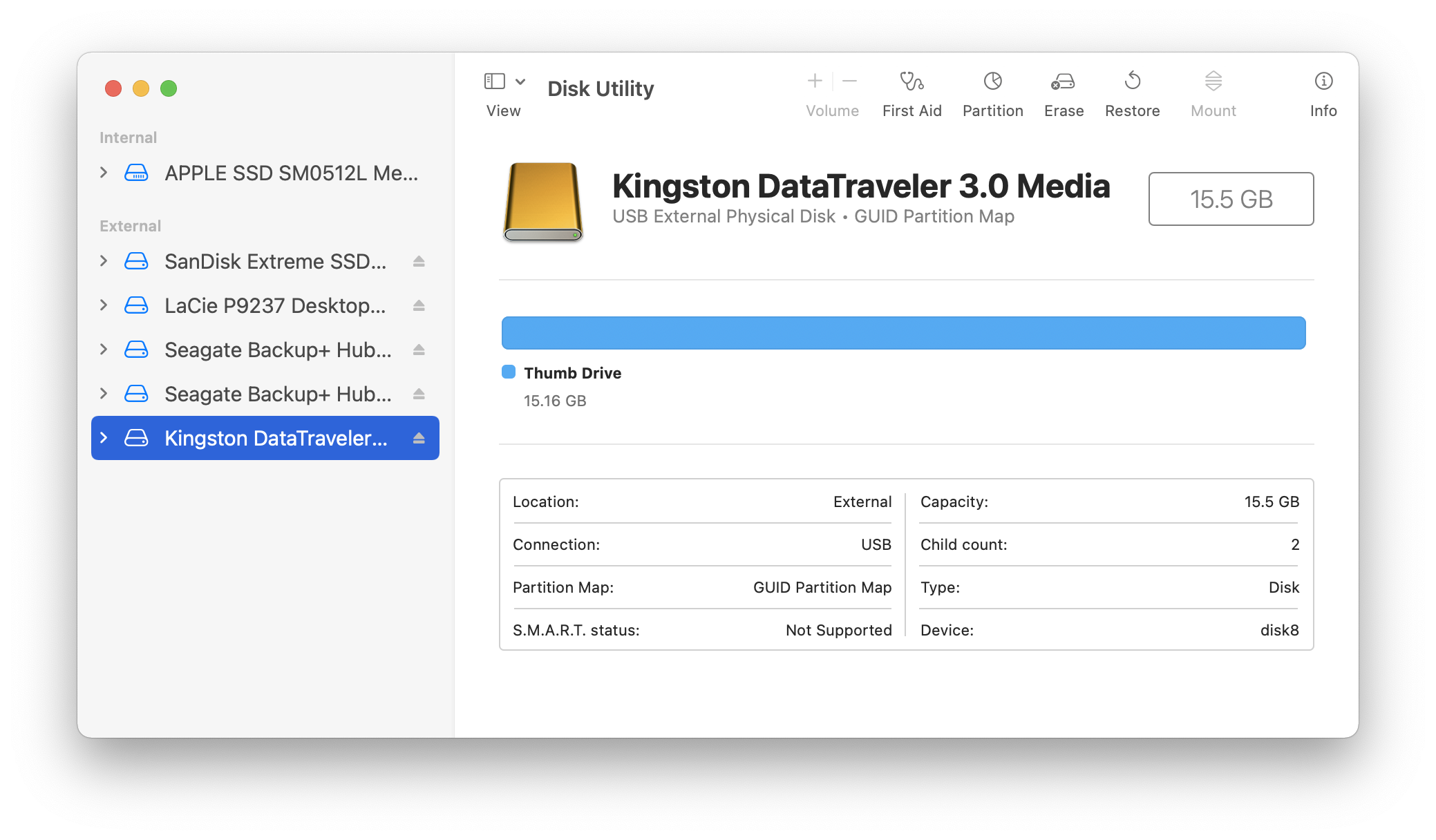Click the Thumb Drive partition label
Image resolution: width=1436 pixels, height=840 pixels.
(572, 373)
